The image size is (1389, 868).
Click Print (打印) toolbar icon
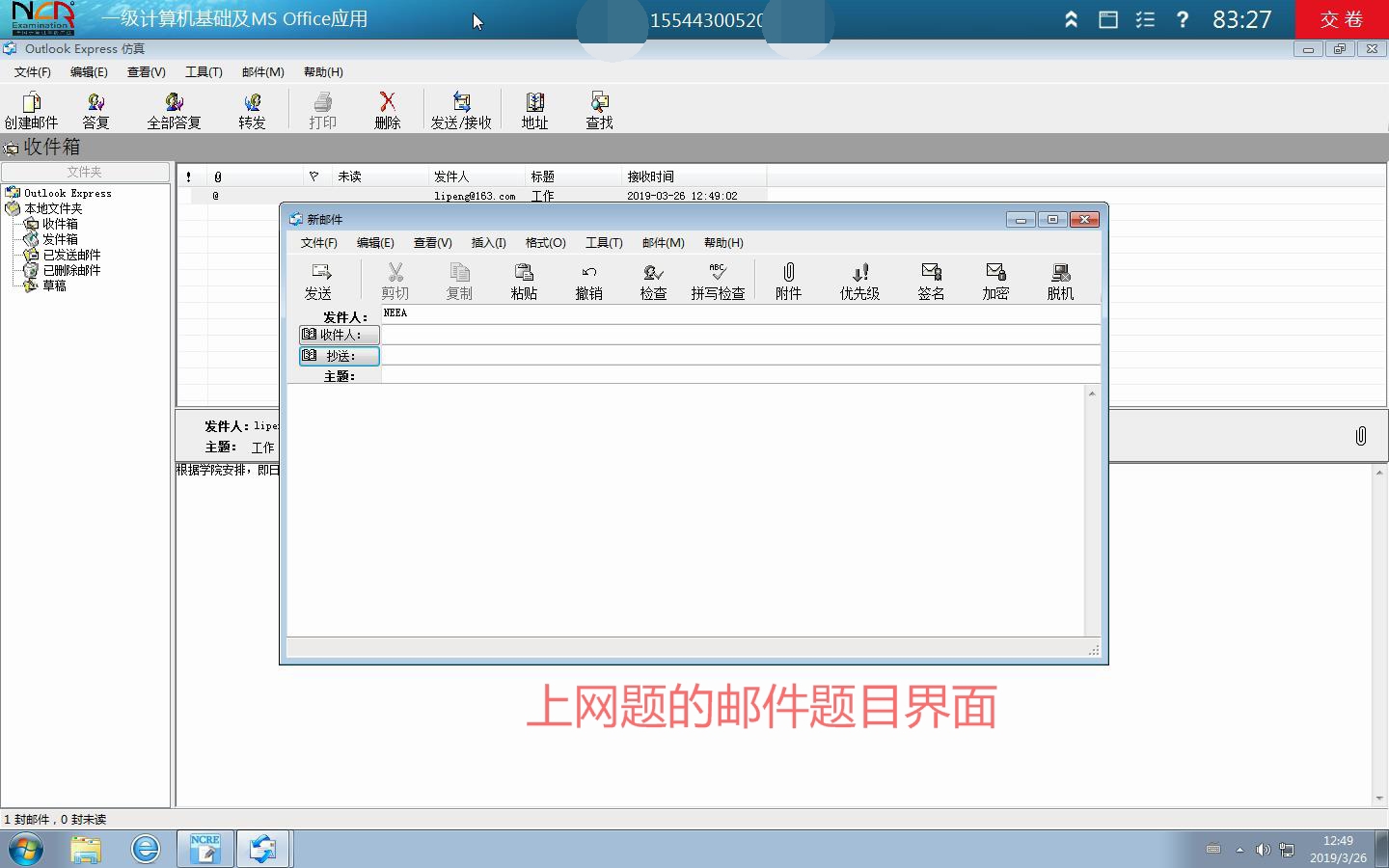[x=322, y=110]
